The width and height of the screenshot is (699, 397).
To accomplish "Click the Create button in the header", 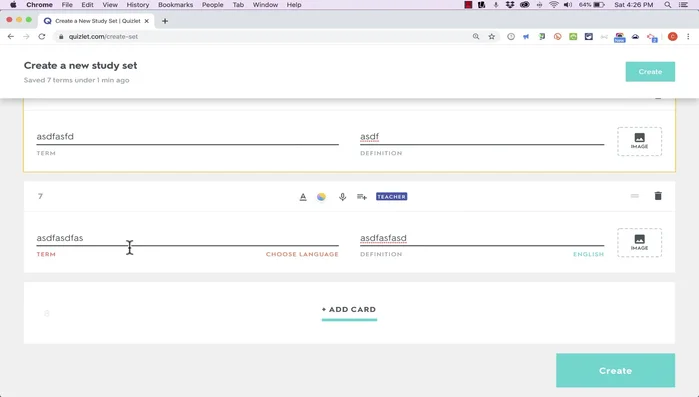I will point(650,71).
